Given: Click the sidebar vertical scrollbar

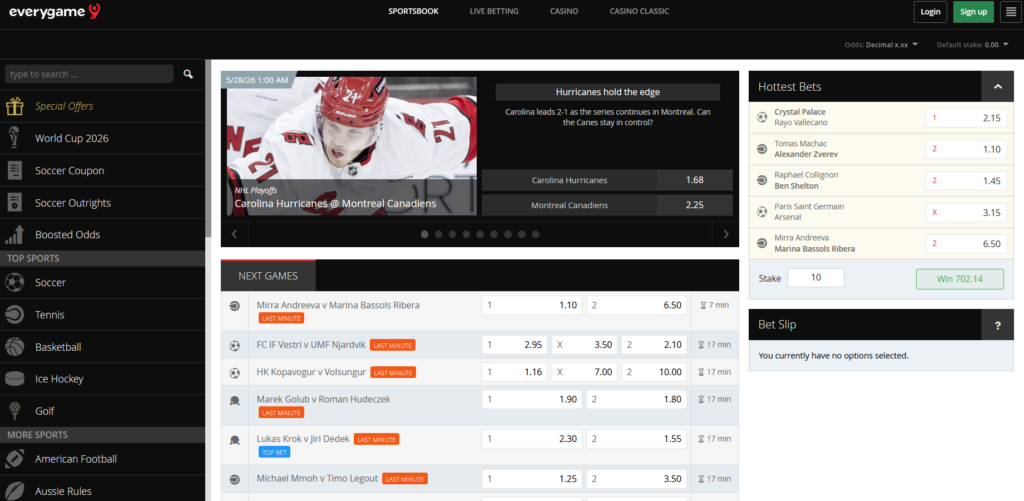Looking at the screenshot, I should point(208,149).
